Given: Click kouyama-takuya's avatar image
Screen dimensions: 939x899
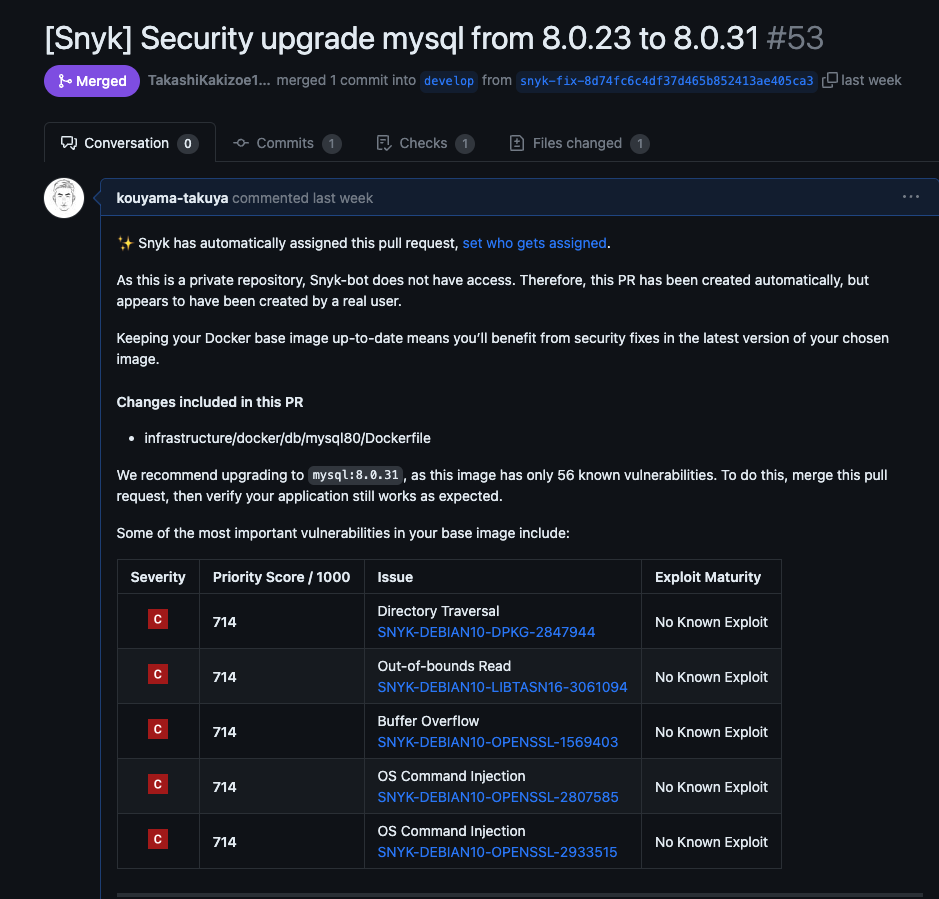Looking at the screenshot, I should point(64,198).
